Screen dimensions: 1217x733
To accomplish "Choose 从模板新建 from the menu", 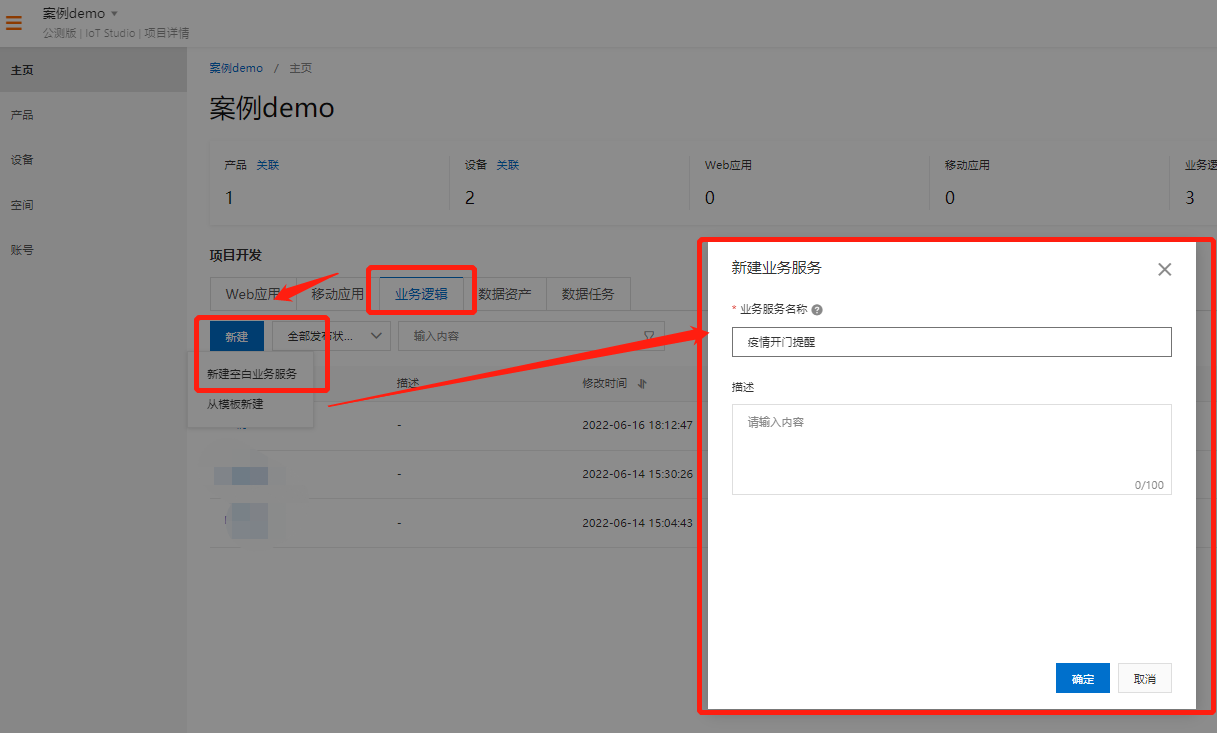I will (x=236, y=404).
